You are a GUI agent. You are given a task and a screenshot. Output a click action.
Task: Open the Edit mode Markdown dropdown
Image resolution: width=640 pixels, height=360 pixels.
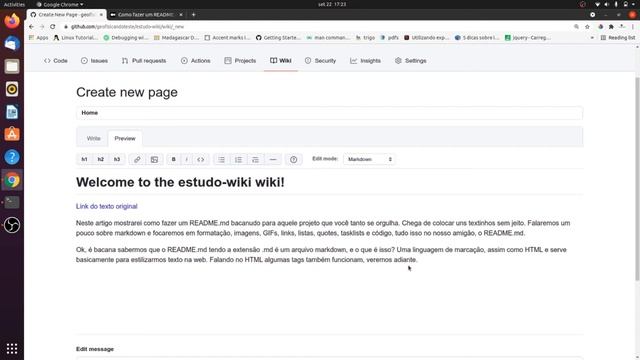pyautogui.click(x=369, y=159)
